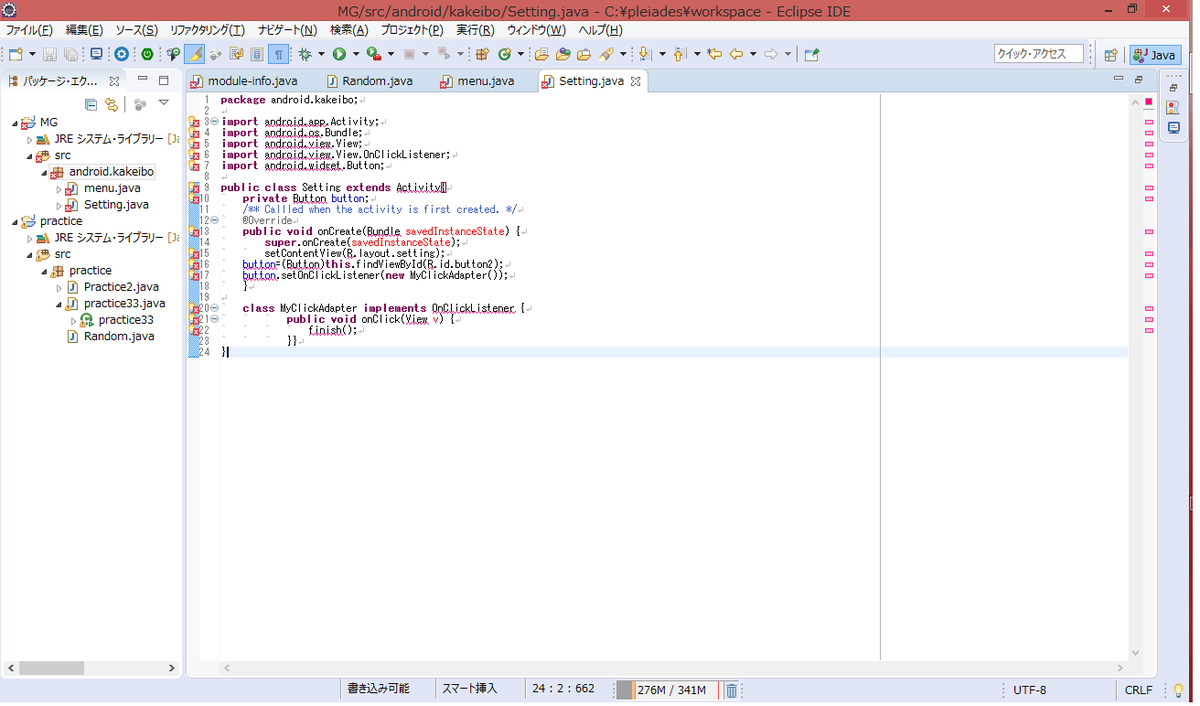1200x706 pixels.
Task: Open the リファクタリング(T) menu
Action: tap(207, 30)
